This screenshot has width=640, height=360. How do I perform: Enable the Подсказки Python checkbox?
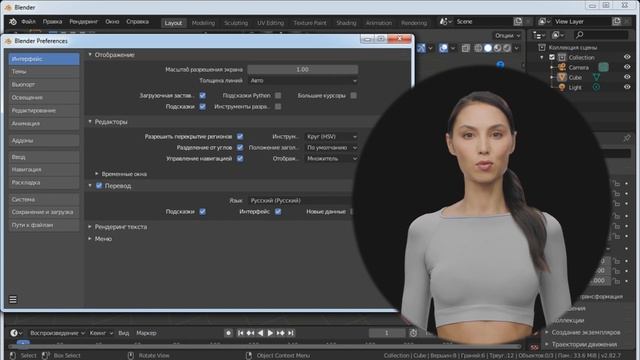click(x=278, y=96)
